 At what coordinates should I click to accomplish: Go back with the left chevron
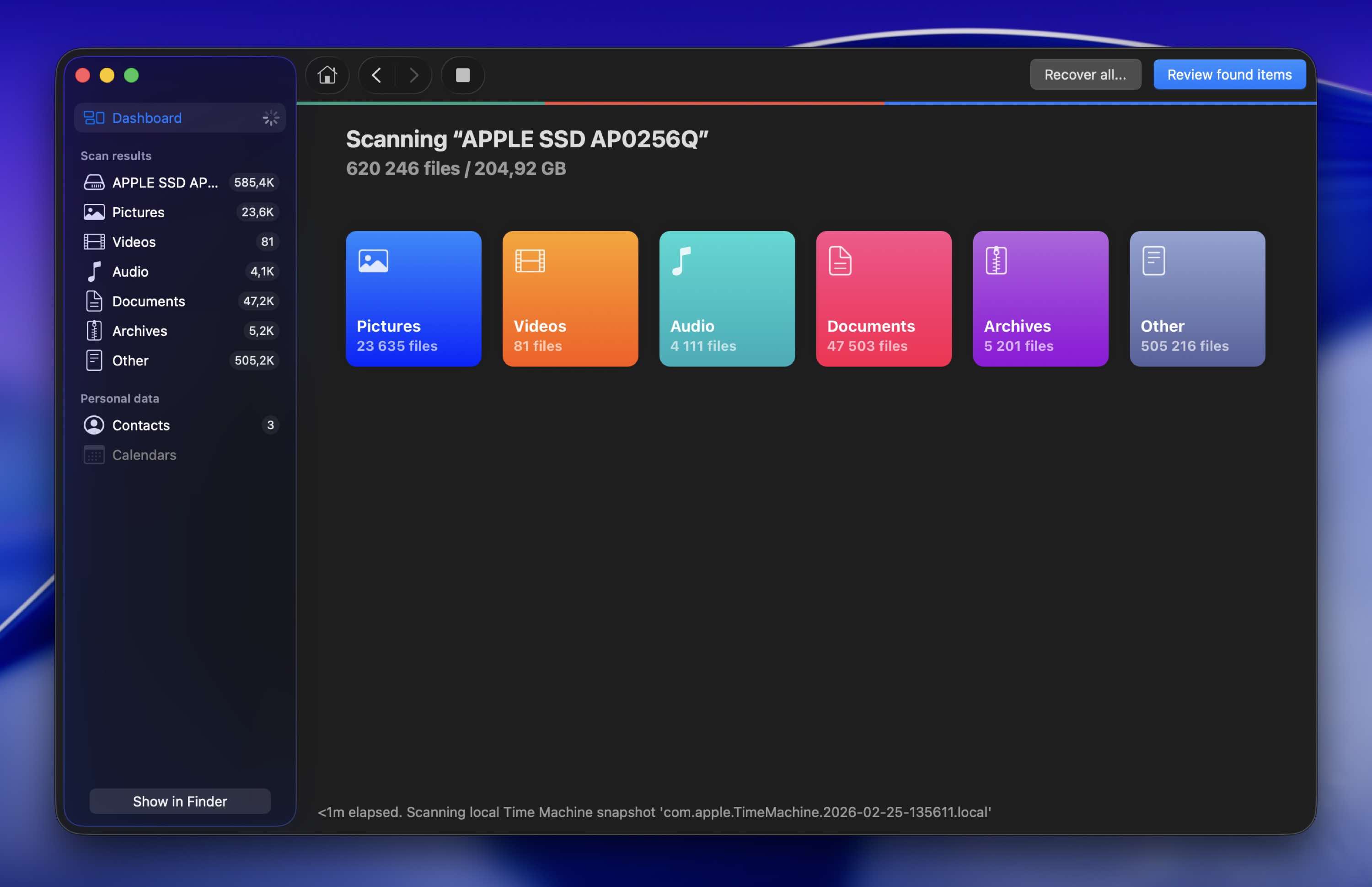coord(376,75)
